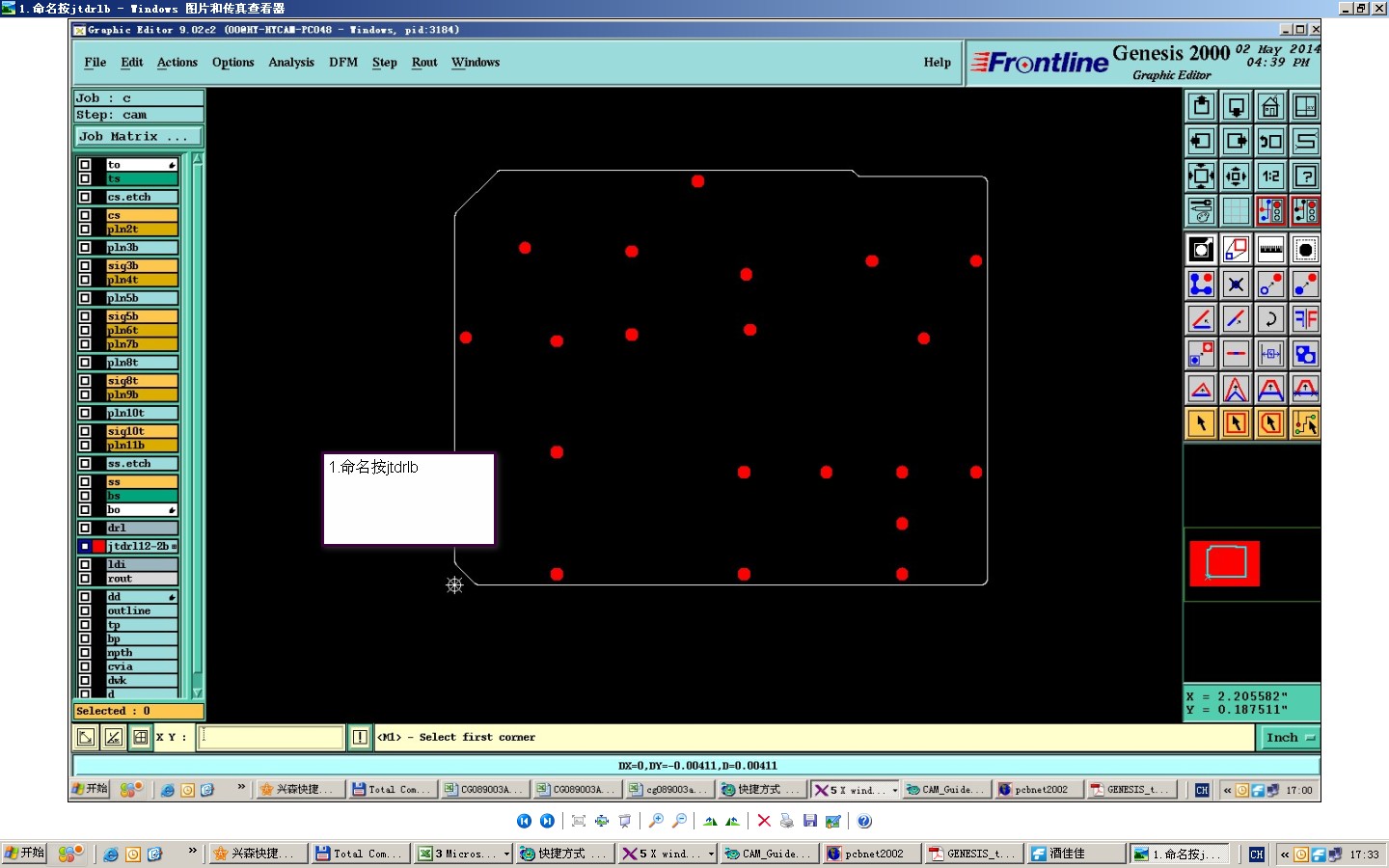Toggle checkbox for layer 'ss.etch'

click(x=85, y=464)
